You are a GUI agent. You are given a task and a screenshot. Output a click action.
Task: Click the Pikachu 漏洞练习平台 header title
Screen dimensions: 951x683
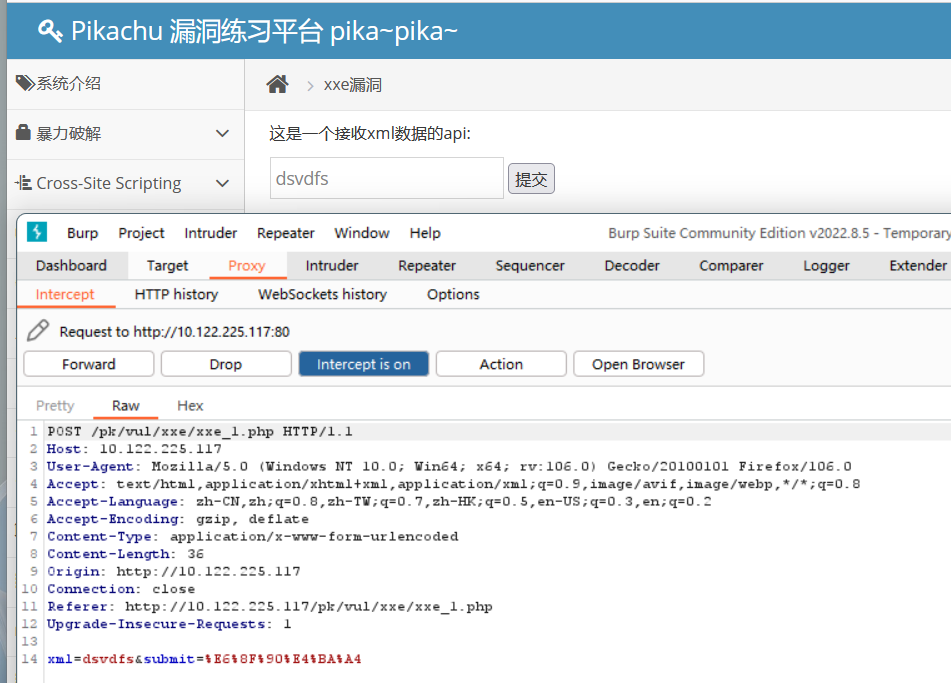click(264, 31)
